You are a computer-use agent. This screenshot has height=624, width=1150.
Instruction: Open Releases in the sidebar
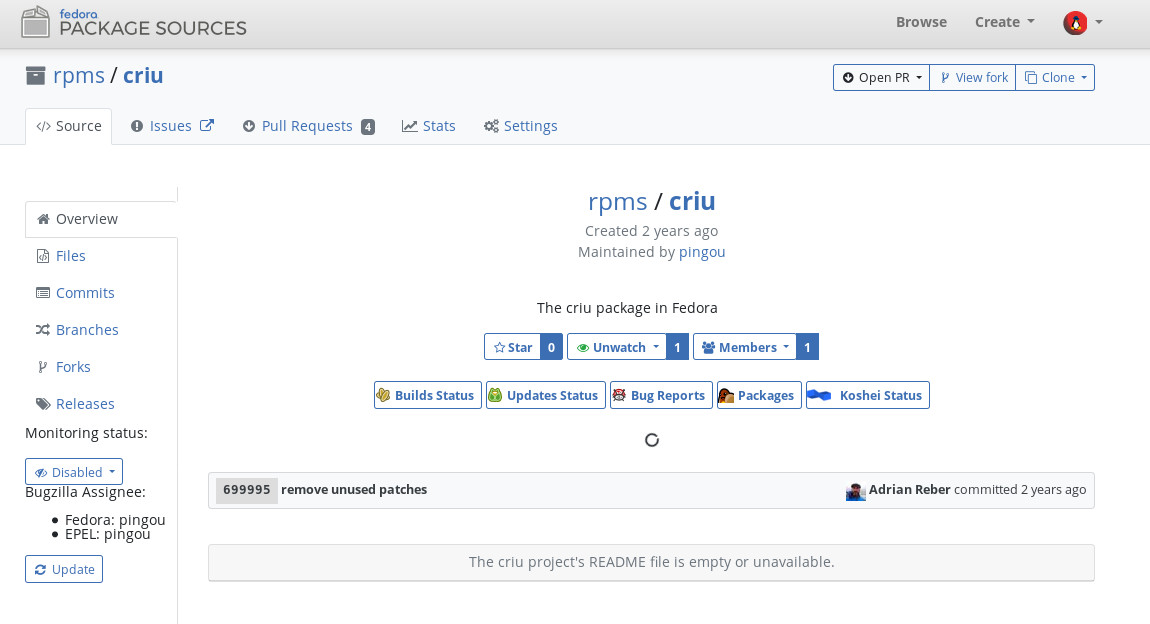(x=85, y=404)
